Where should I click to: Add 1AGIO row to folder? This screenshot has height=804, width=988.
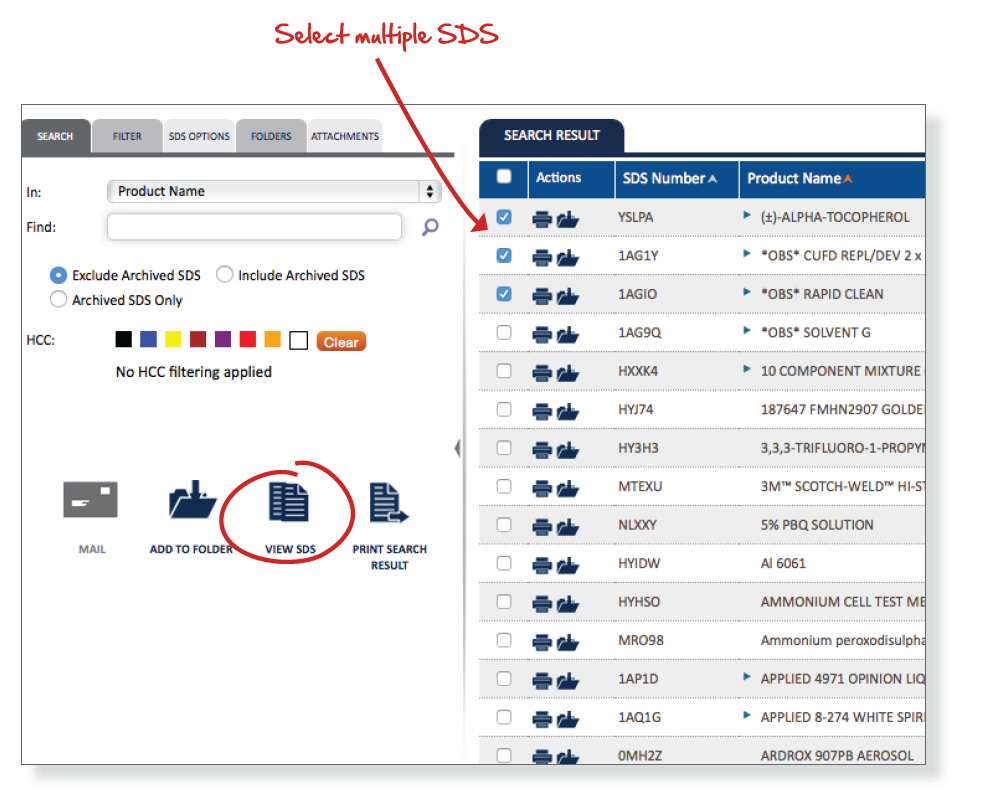click(x=568, y=296)
